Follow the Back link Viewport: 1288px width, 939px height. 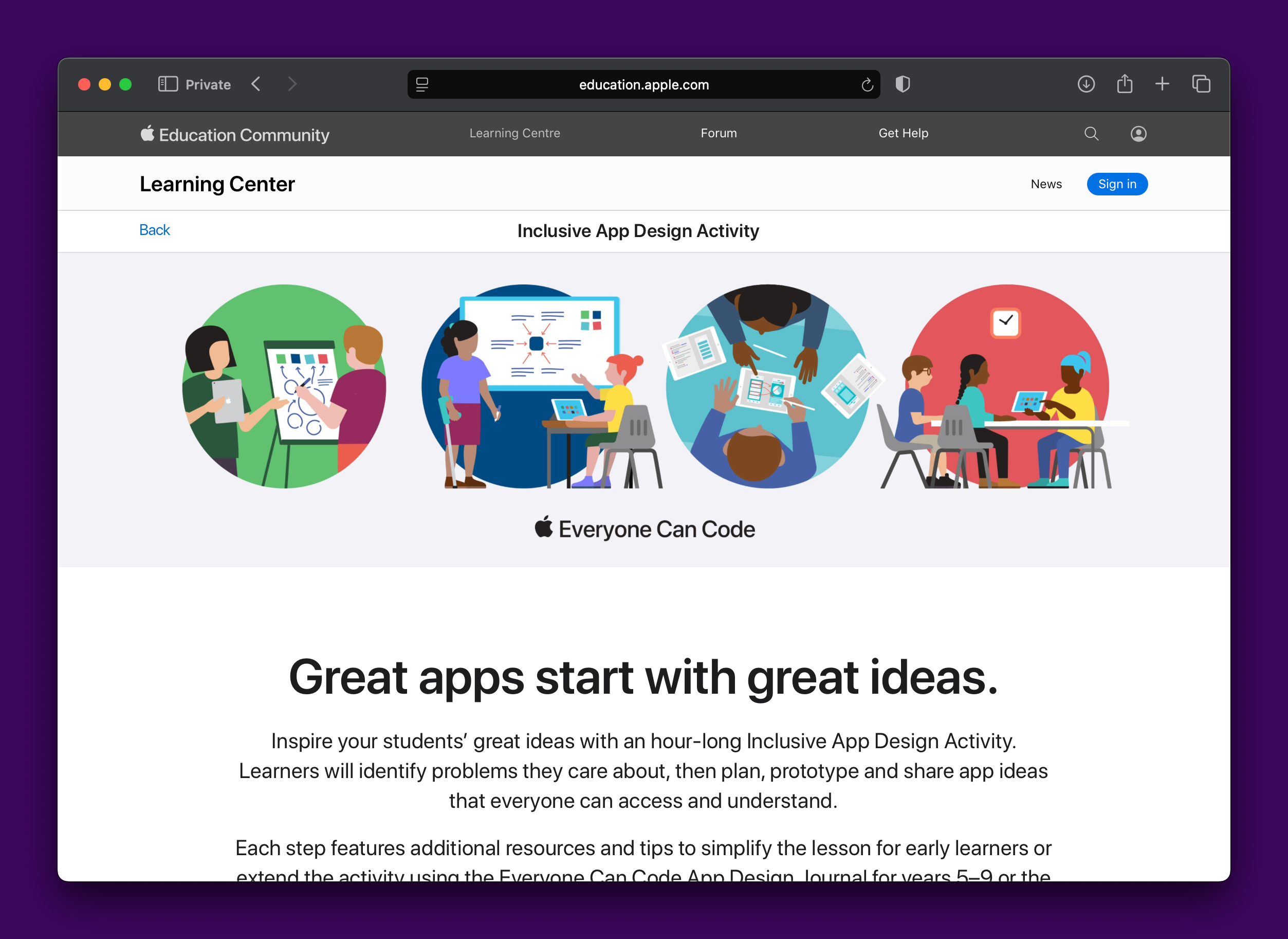click(154, 230)
